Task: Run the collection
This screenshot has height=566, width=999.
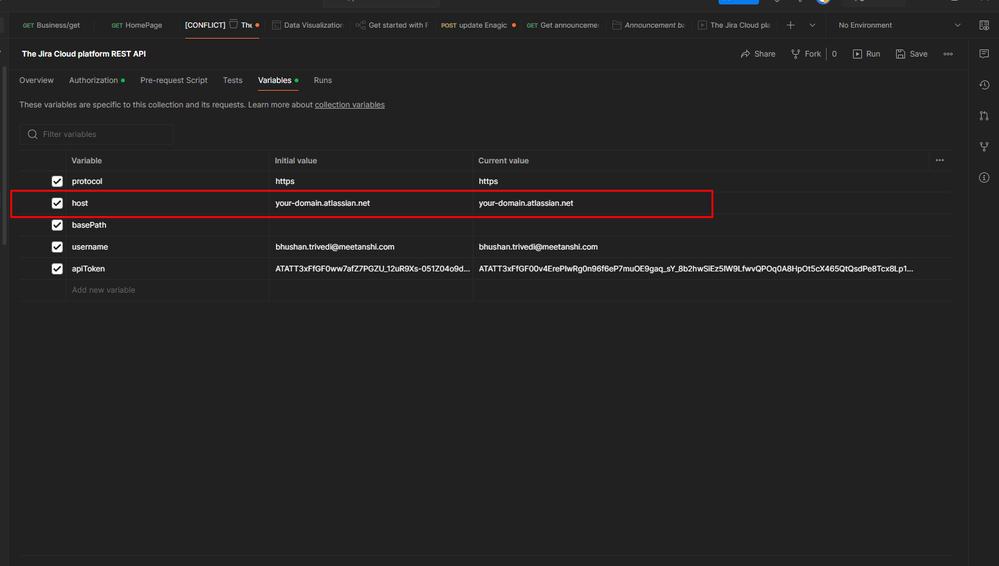Action: 866,54
